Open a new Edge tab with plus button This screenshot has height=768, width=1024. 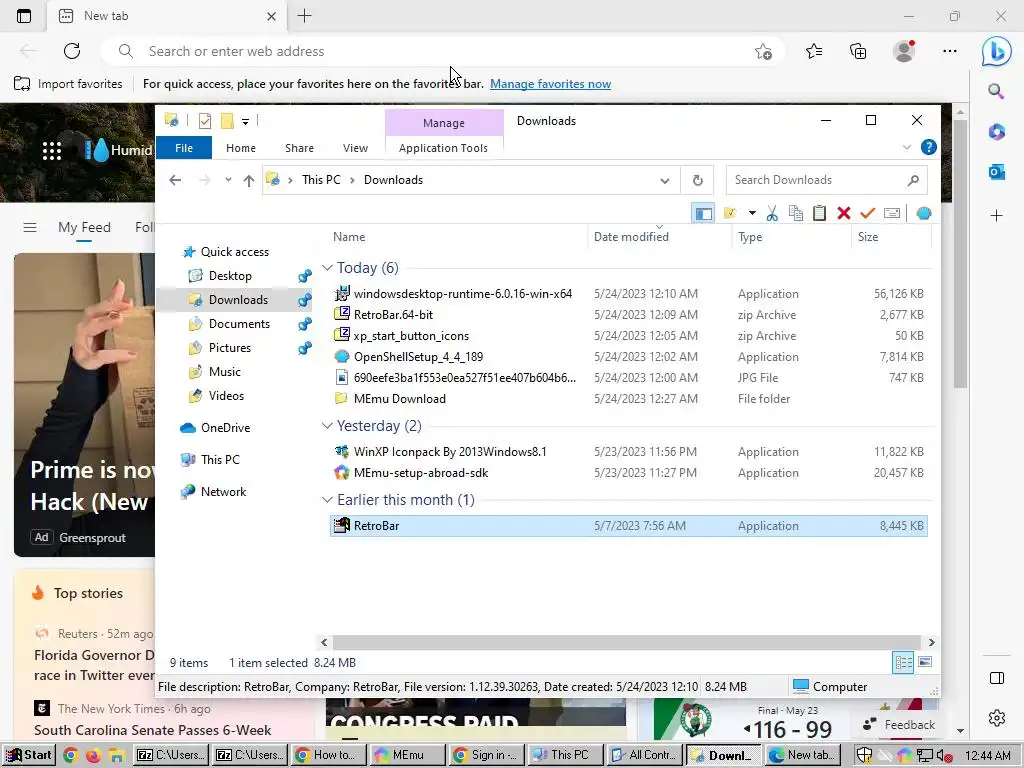pyautogui.click(x=304, y=16)
